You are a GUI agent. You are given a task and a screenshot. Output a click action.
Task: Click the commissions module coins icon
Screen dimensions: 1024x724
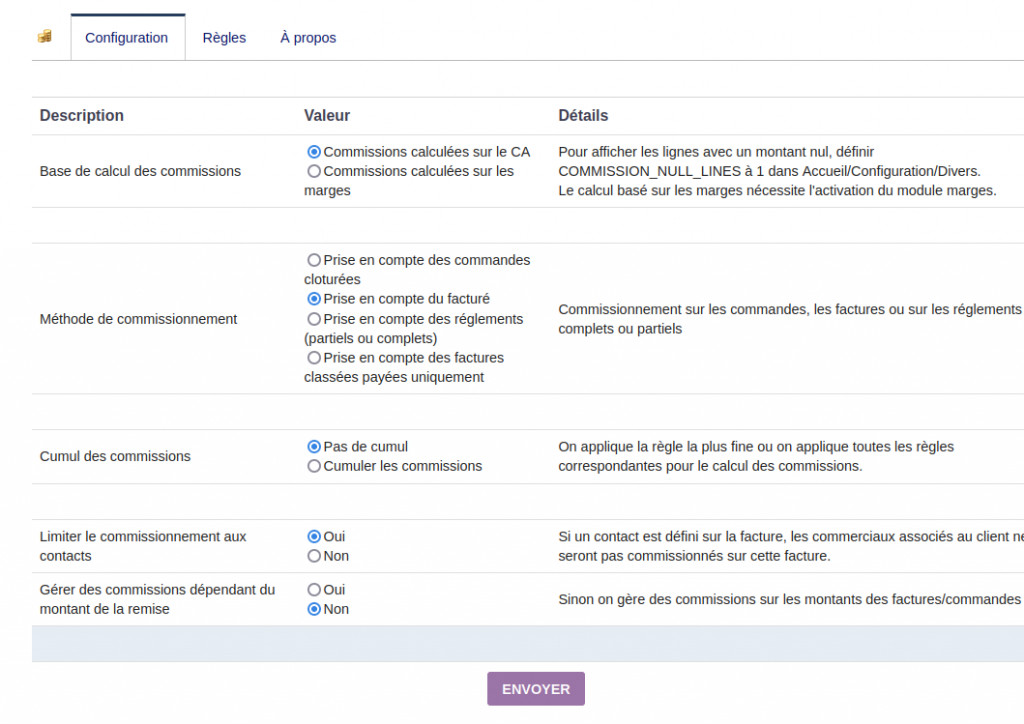(44, 37)
